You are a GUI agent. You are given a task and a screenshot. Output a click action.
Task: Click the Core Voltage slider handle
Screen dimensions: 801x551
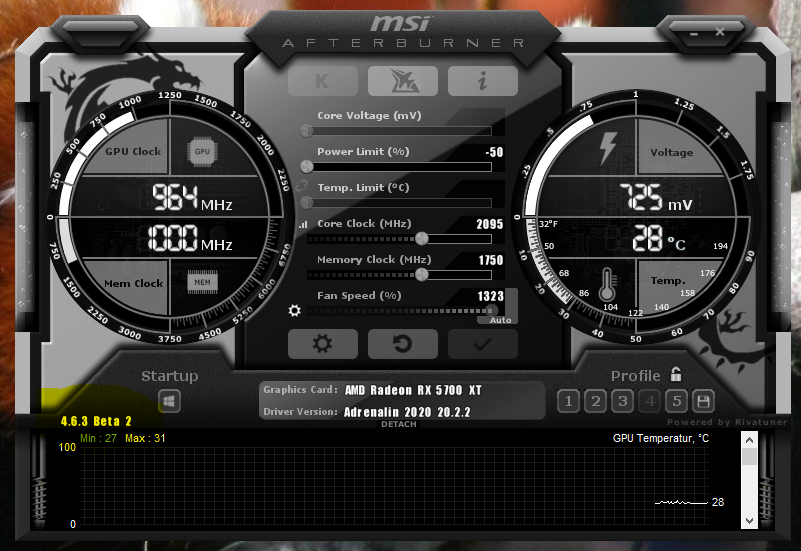(307, 130)
